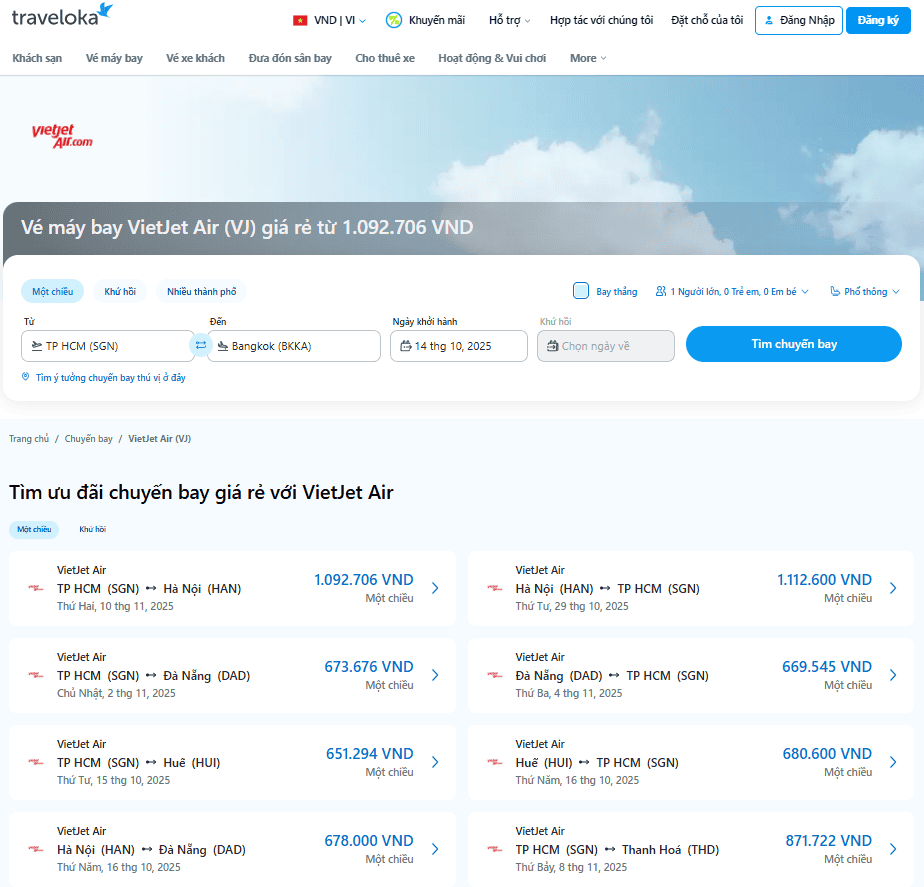Click the VietjetAir.com logo in the banner
The image size is (924, 887).
pos(62,136)
